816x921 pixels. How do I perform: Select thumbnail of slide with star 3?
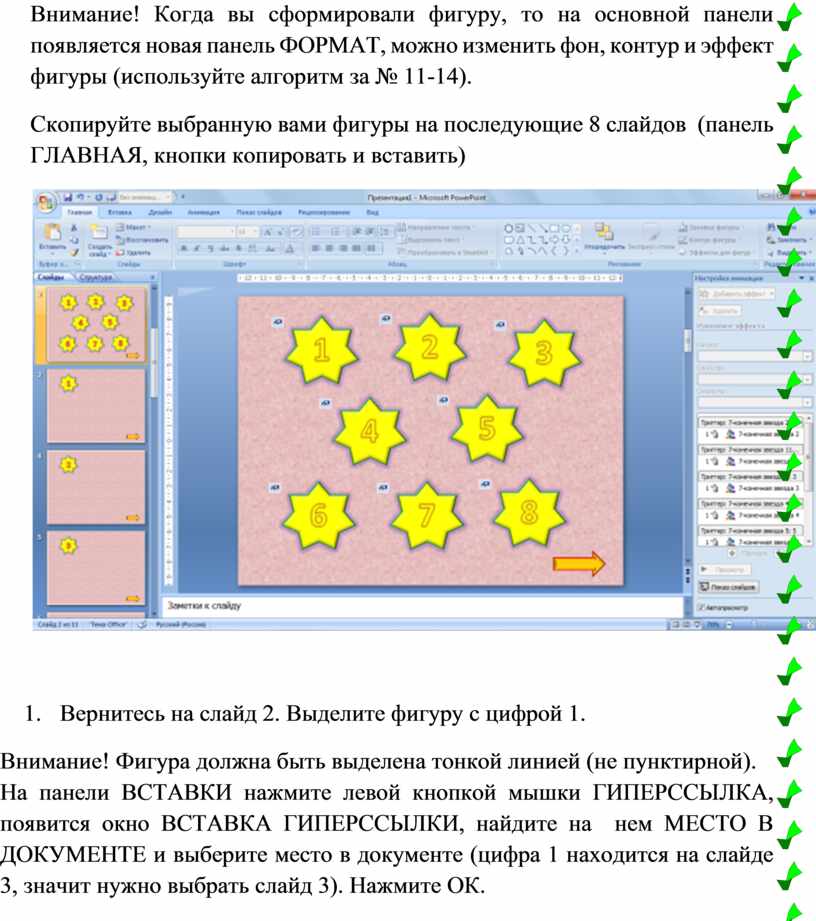coord(96,567)
